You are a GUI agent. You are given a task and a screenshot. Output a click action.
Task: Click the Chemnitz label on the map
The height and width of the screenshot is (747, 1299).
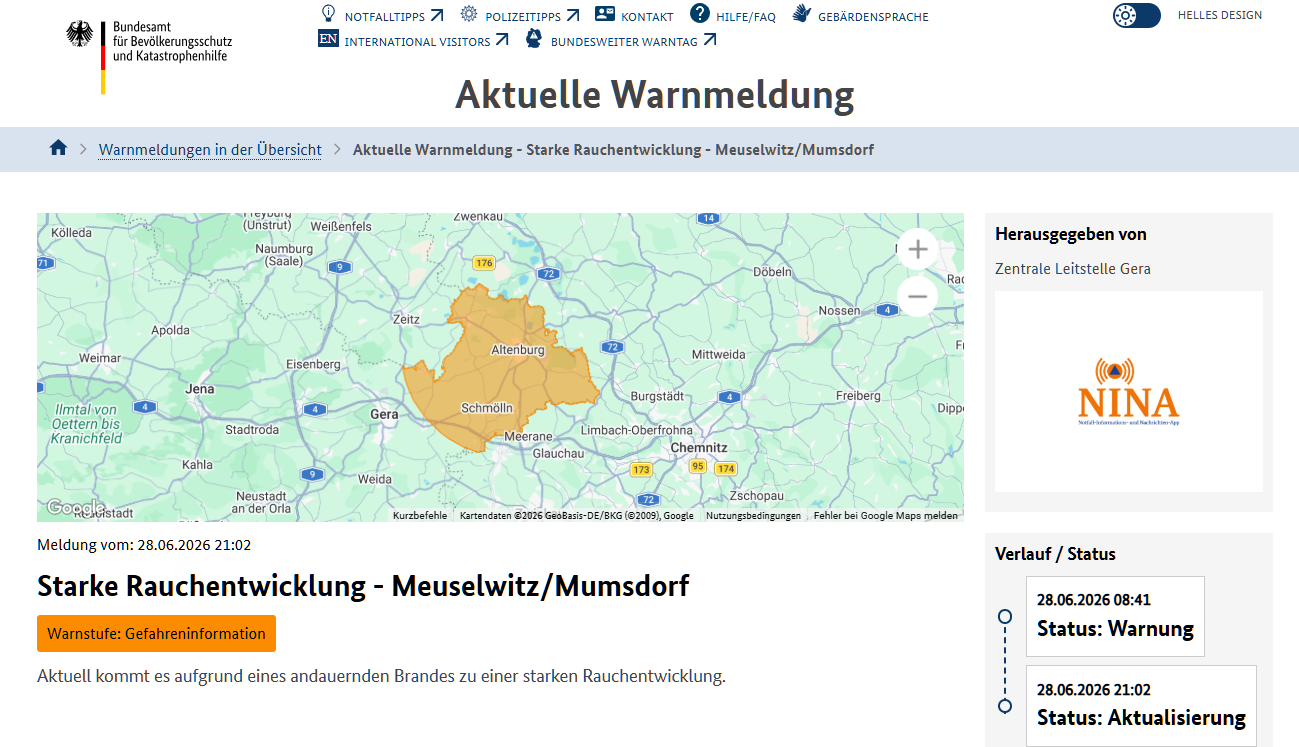pyautogui.click(x=699, y=447)
